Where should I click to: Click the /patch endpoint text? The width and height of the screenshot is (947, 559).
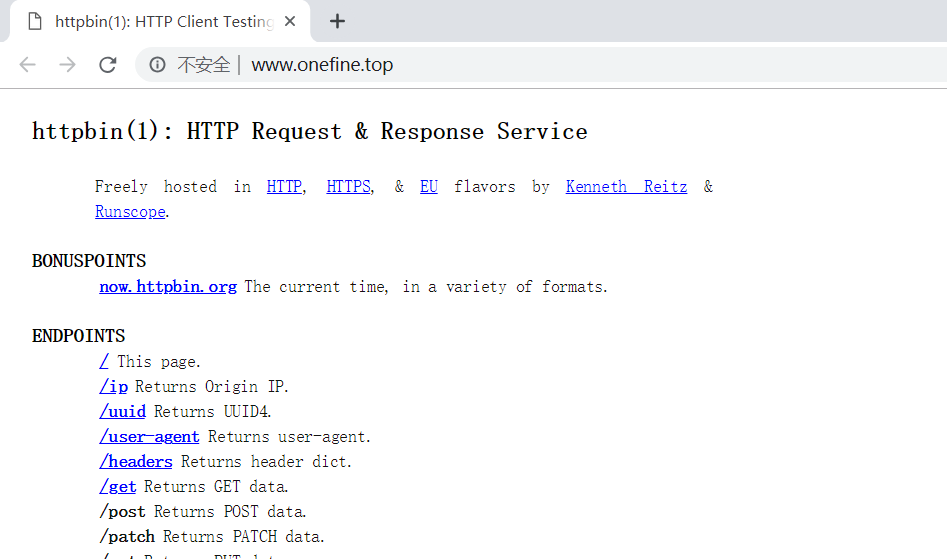(x=127, y=537)
